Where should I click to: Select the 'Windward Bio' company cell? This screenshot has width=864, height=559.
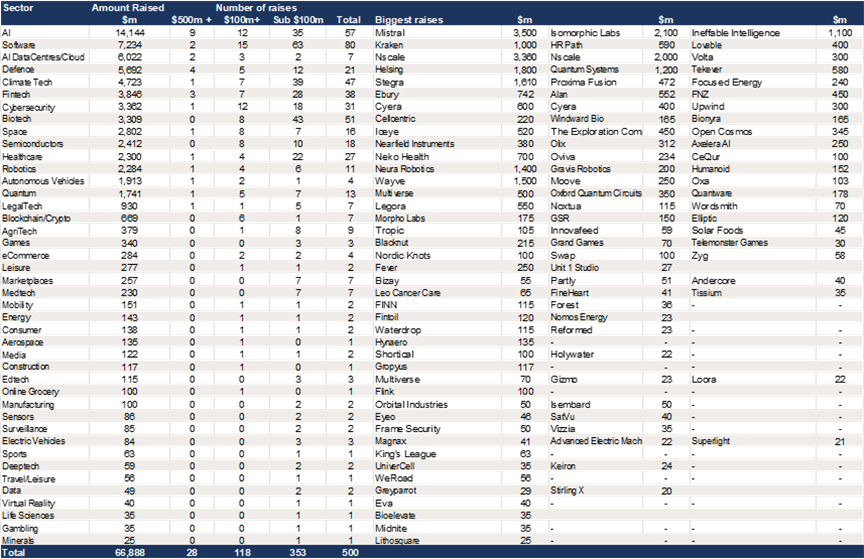click(577, 119)
